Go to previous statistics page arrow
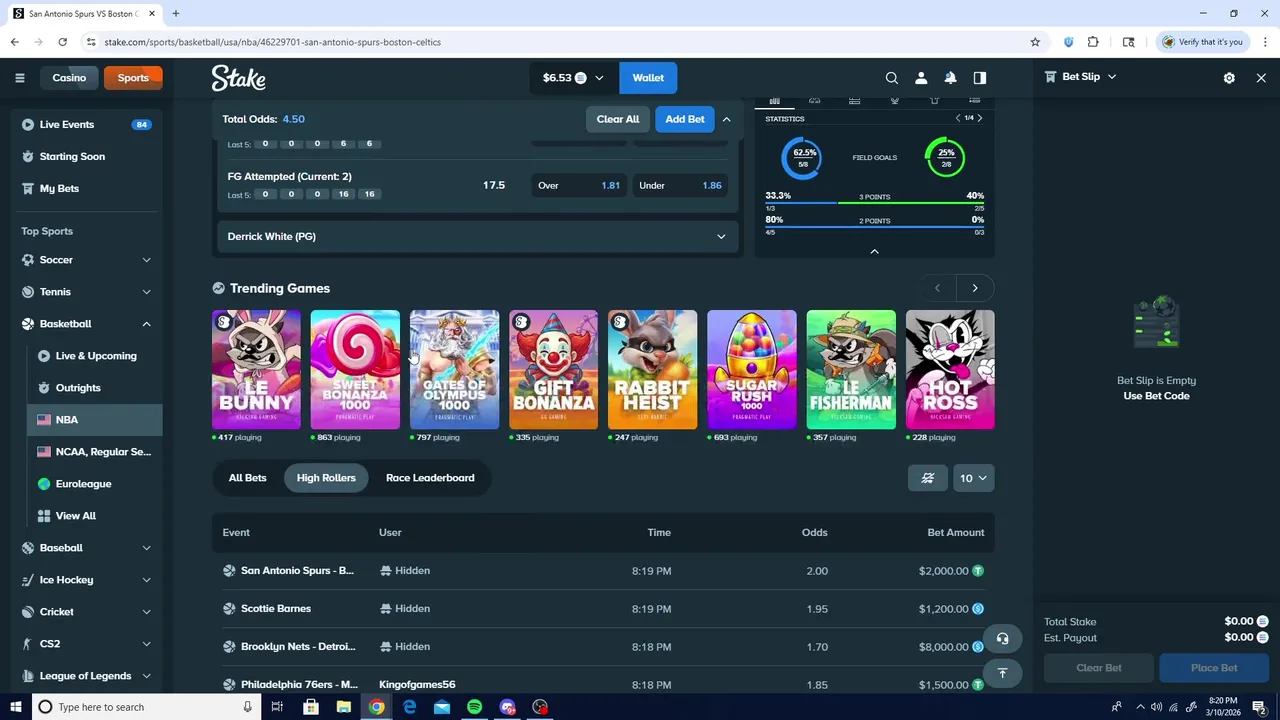 pyautogui.click(x=958, y=118)
